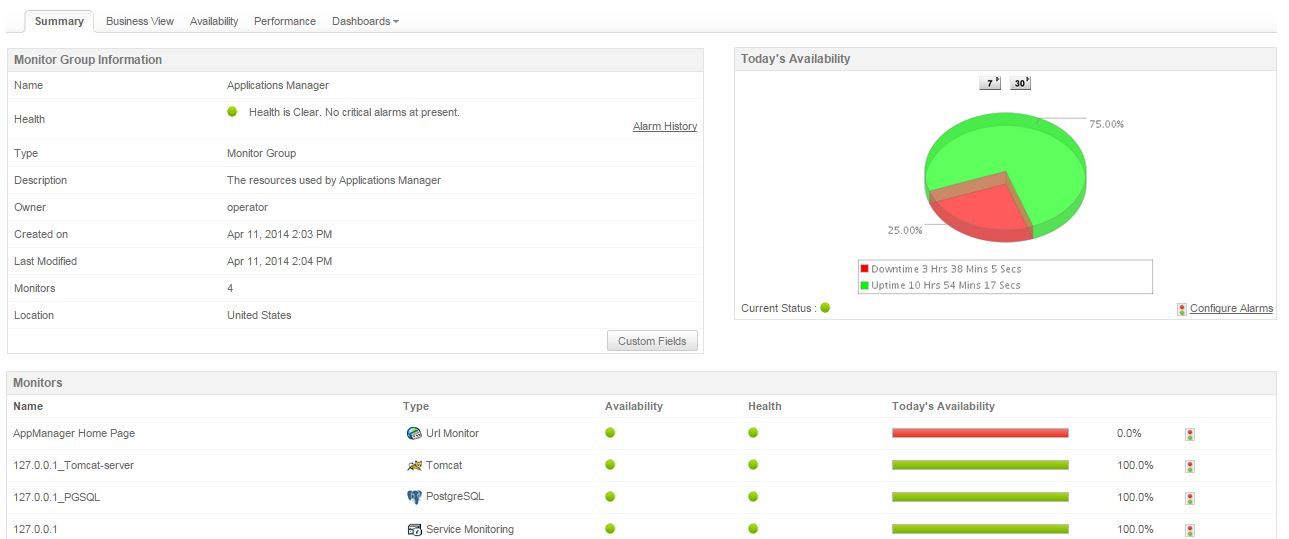Open the 127.0.0.1 monitor link
Image resolution: width=1289 pixels, height=539 pixels.
pyautogui.click(x=35, y=529)
